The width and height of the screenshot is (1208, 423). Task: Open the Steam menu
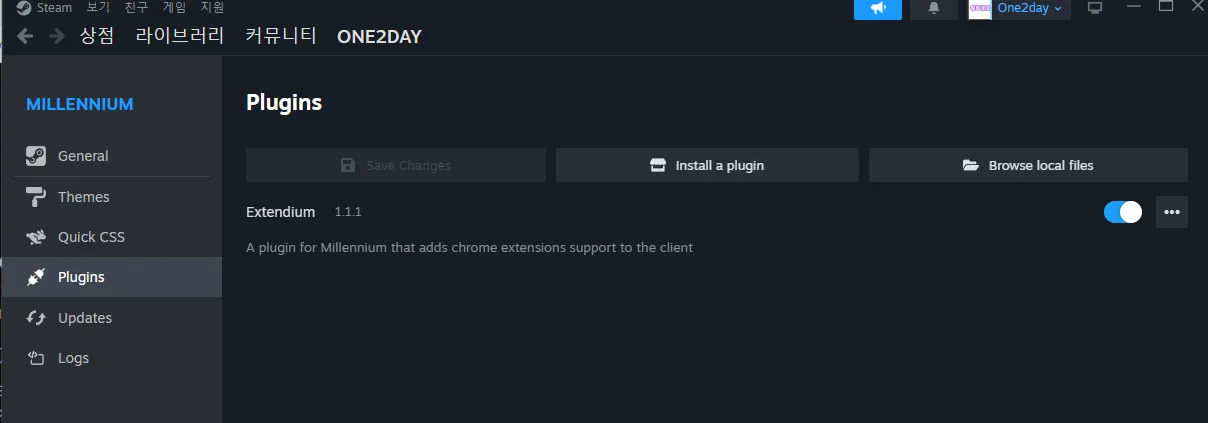tap(45, 8)
